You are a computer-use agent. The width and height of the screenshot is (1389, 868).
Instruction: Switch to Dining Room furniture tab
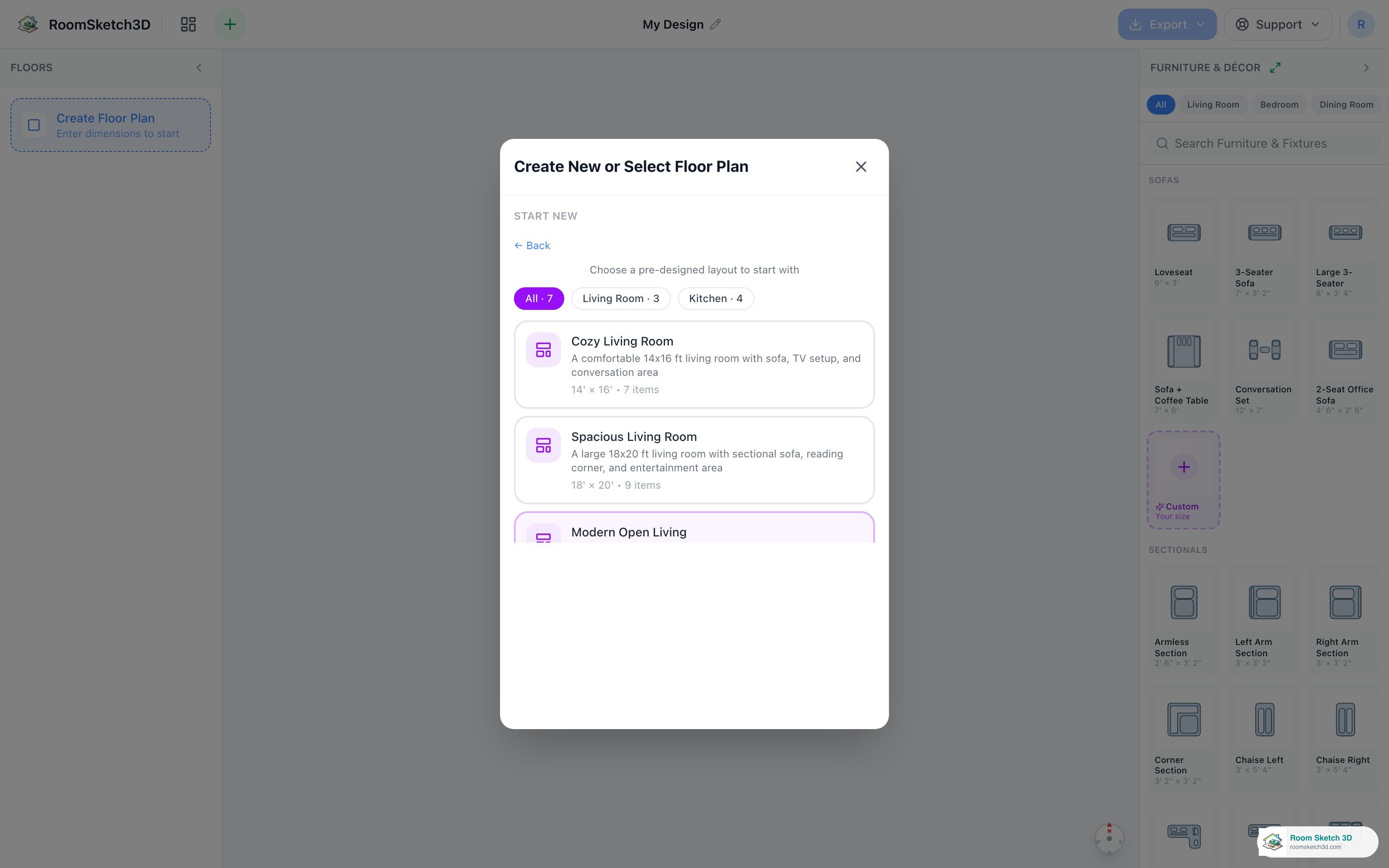pos(1346,105)
